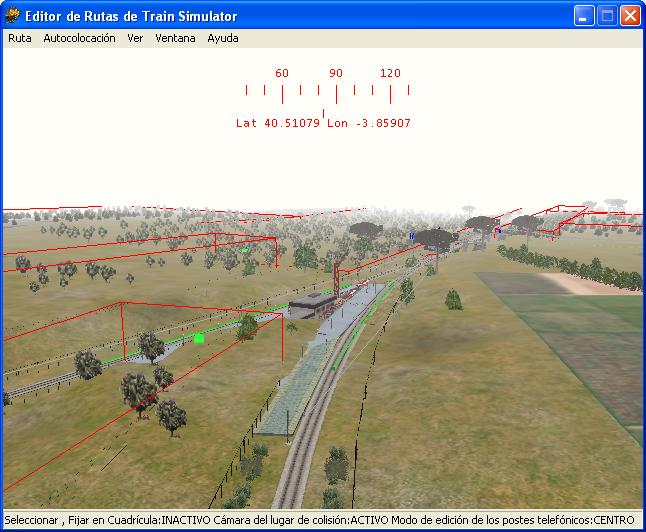The width and height of the screenshot is (646, 532).
Task: Minimize the route editor window
Action: [x=584, y=15]
